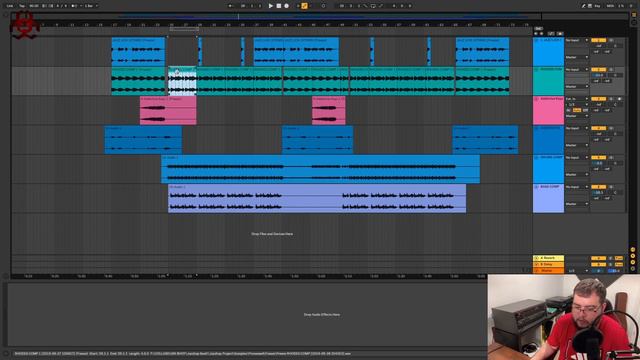Toggle the highlighted Automation Arm button
640x360 pixels.
304,6
